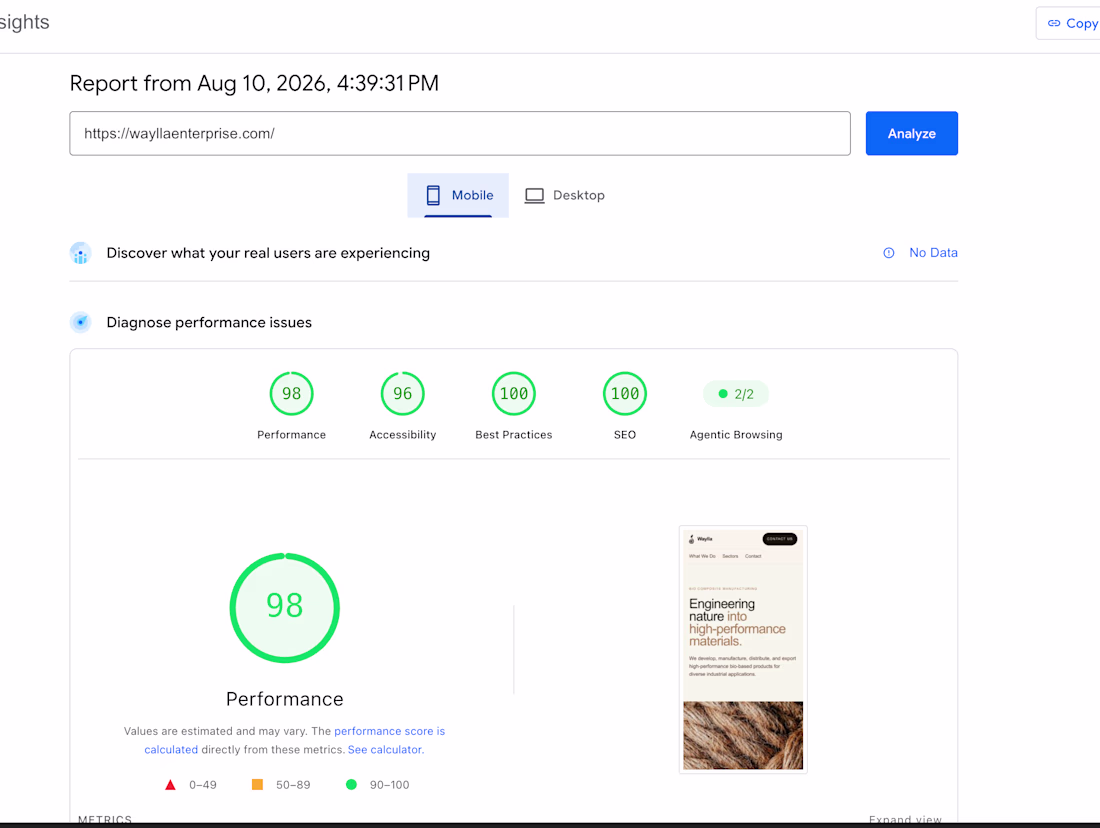Click the Diagnose performance issues heading
The width and height of the screenshot is (1100, 828).
pos(209,322)
